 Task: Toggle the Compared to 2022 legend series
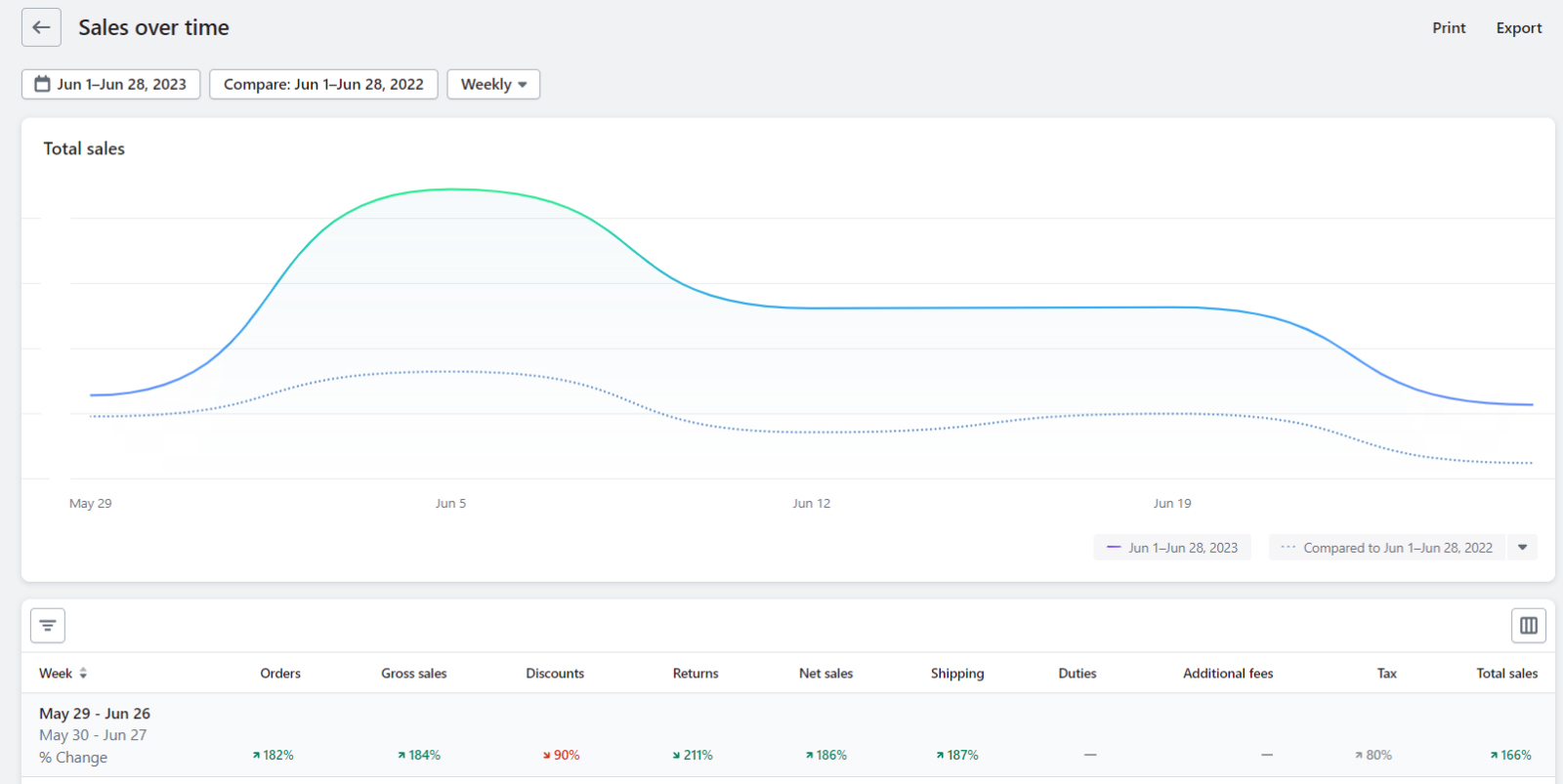coord(1387,548)
